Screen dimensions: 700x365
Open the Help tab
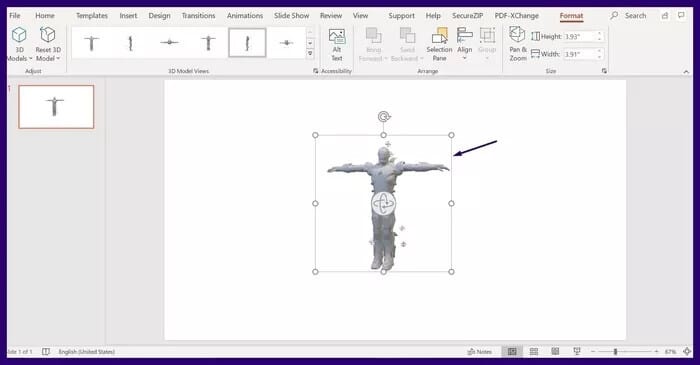pyautogui.click(x=433, y=16)
